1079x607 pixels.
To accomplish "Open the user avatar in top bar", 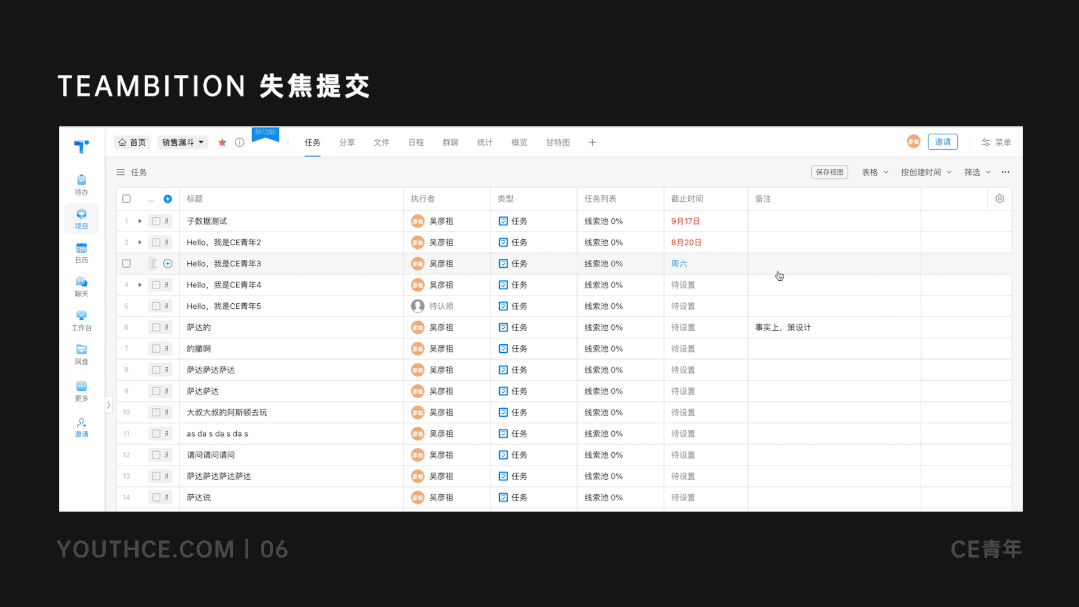I will (914, 142).
